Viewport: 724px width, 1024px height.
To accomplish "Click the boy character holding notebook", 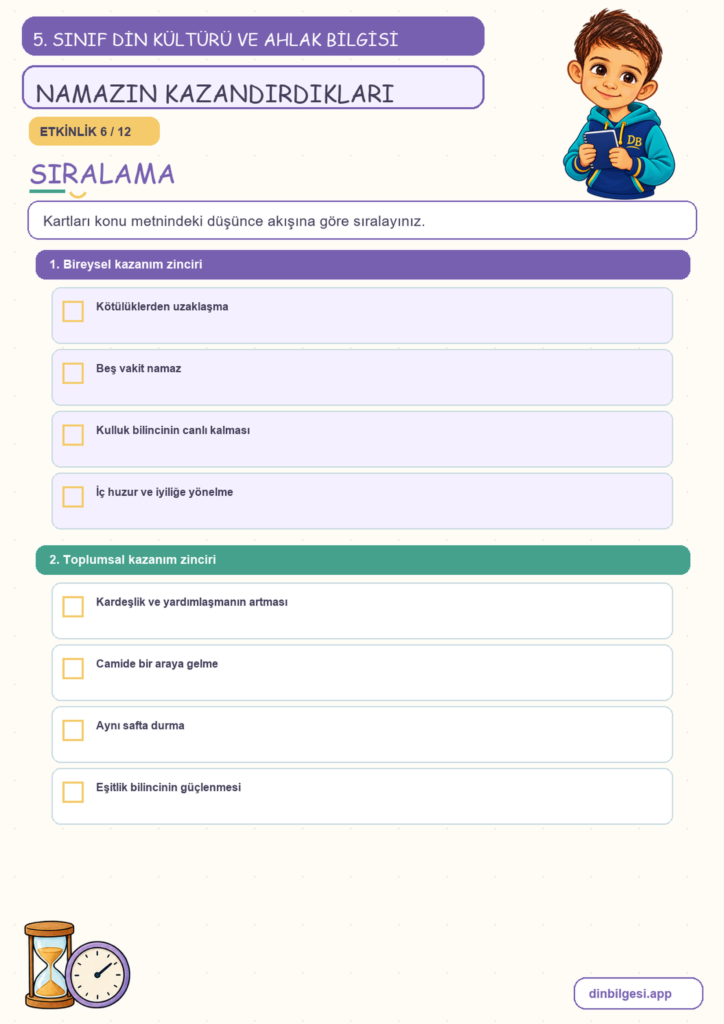I will [x=619, y=103].
